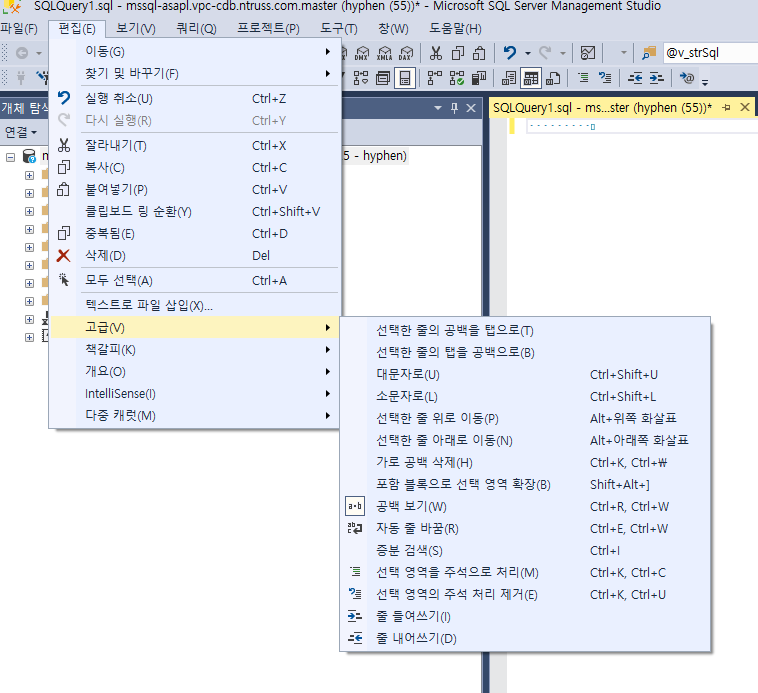Select 선택 영역의 주석 처리 제거(E)

525,594
